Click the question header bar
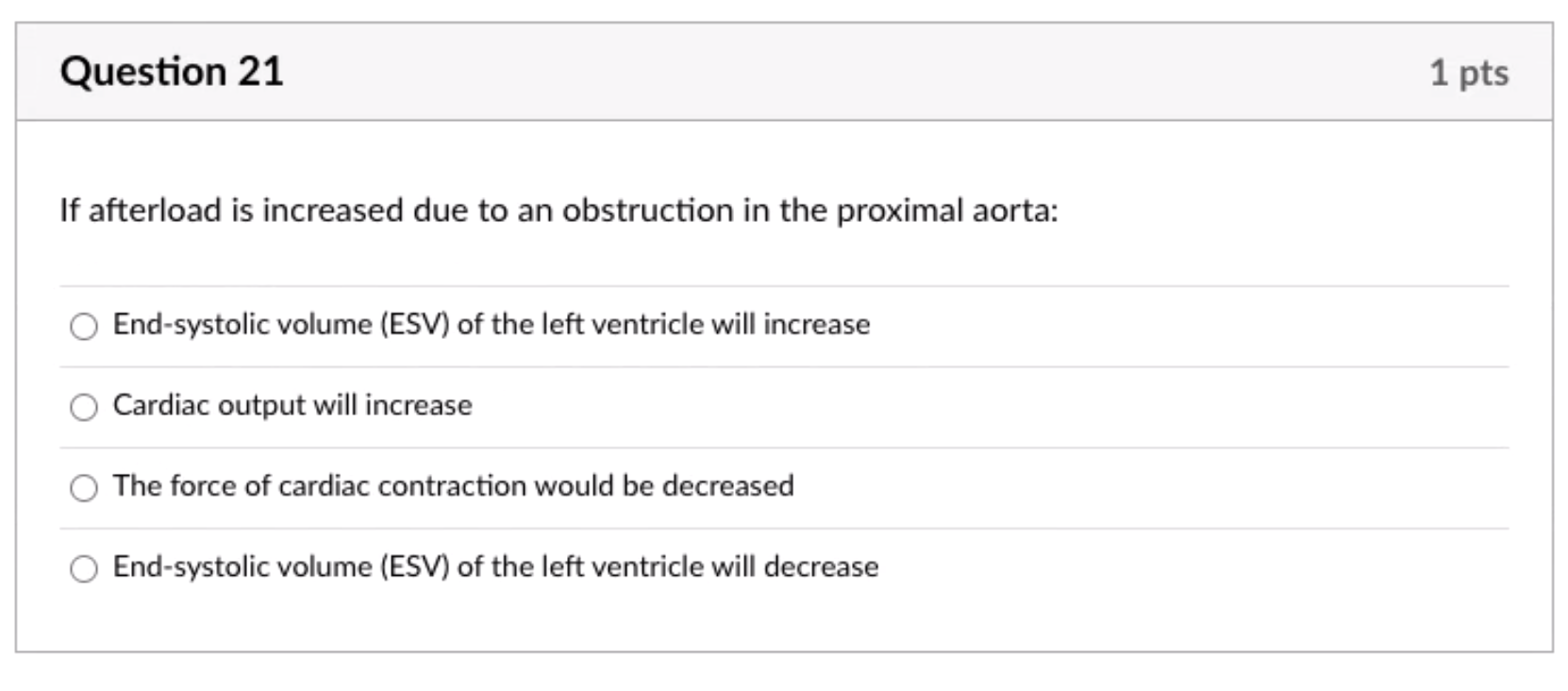The width and height of the screenshot is (1568, 691). (783, 70)
